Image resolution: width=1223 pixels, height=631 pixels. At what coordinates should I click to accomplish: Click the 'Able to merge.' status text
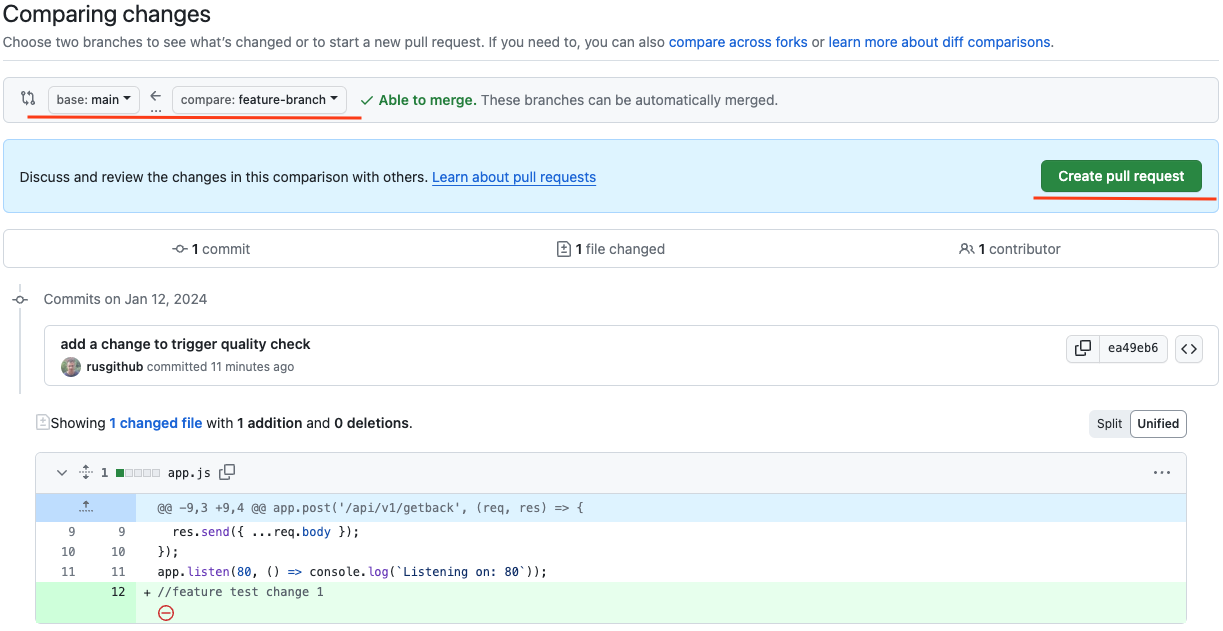[x=427, y=100]
